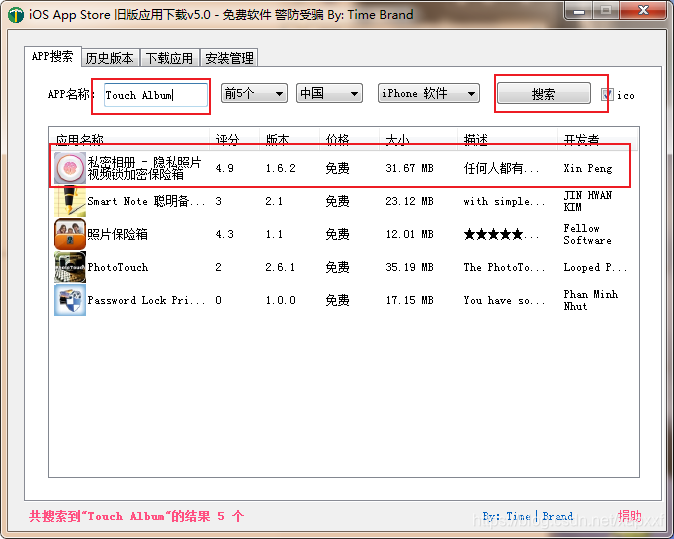The image size is (674, 539).
Task: Click the Xin Peng developer cell
Action: click(588, 168)
